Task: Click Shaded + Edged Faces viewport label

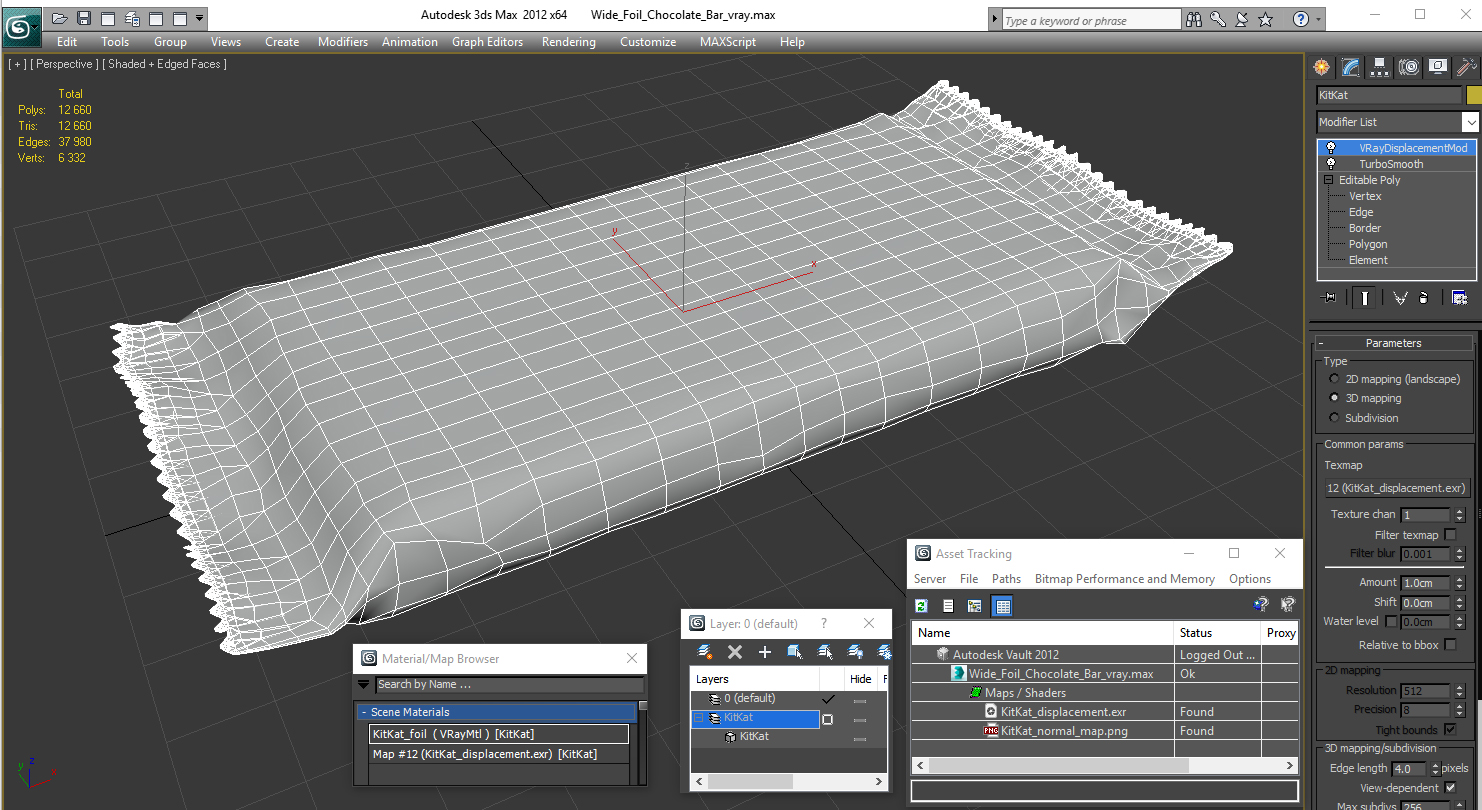Action: tap(164, 64)
